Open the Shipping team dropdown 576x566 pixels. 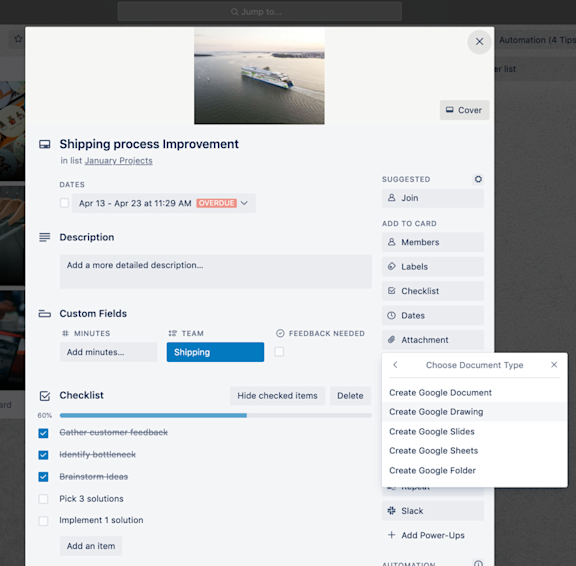215,352
